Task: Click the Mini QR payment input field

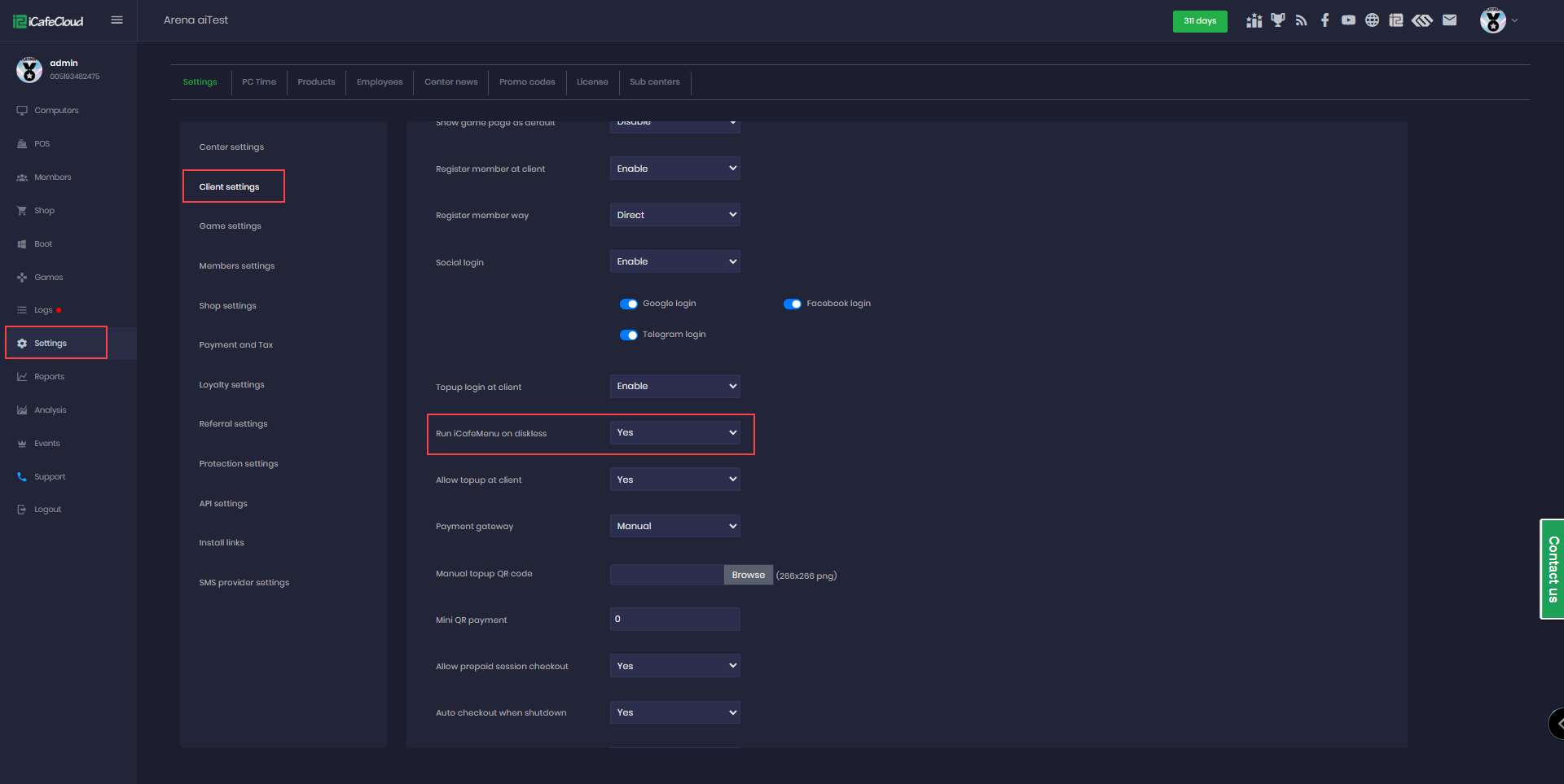Action: [674, 619]
